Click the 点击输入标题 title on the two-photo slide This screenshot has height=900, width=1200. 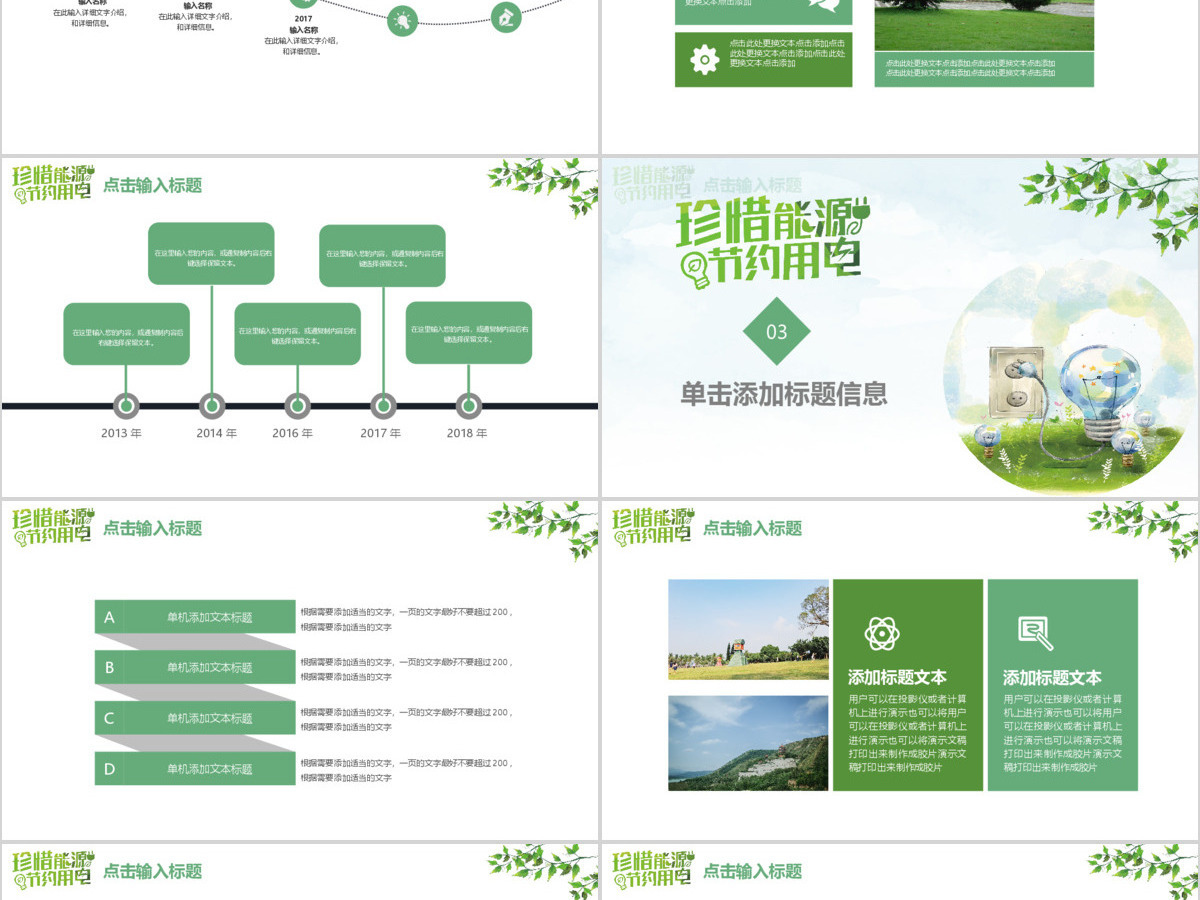(x=753, y=528)
